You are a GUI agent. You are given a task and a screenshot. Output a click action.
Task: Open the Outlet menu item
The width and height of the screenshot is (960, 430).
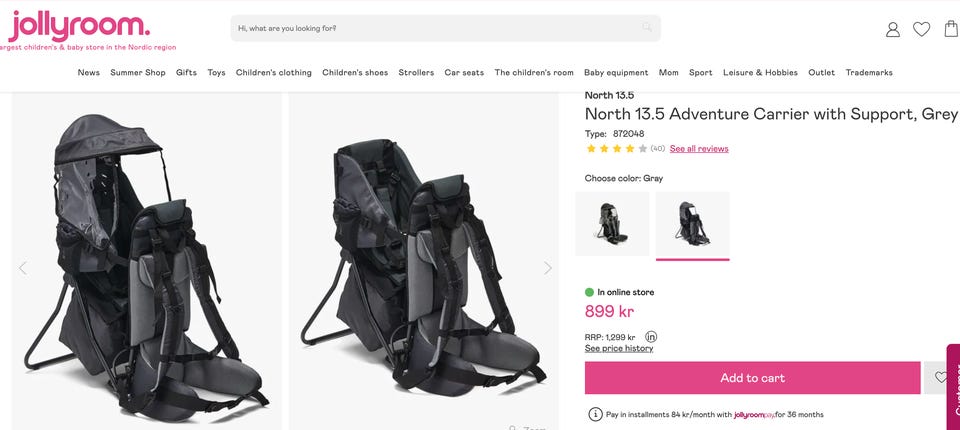pos(822,72)
